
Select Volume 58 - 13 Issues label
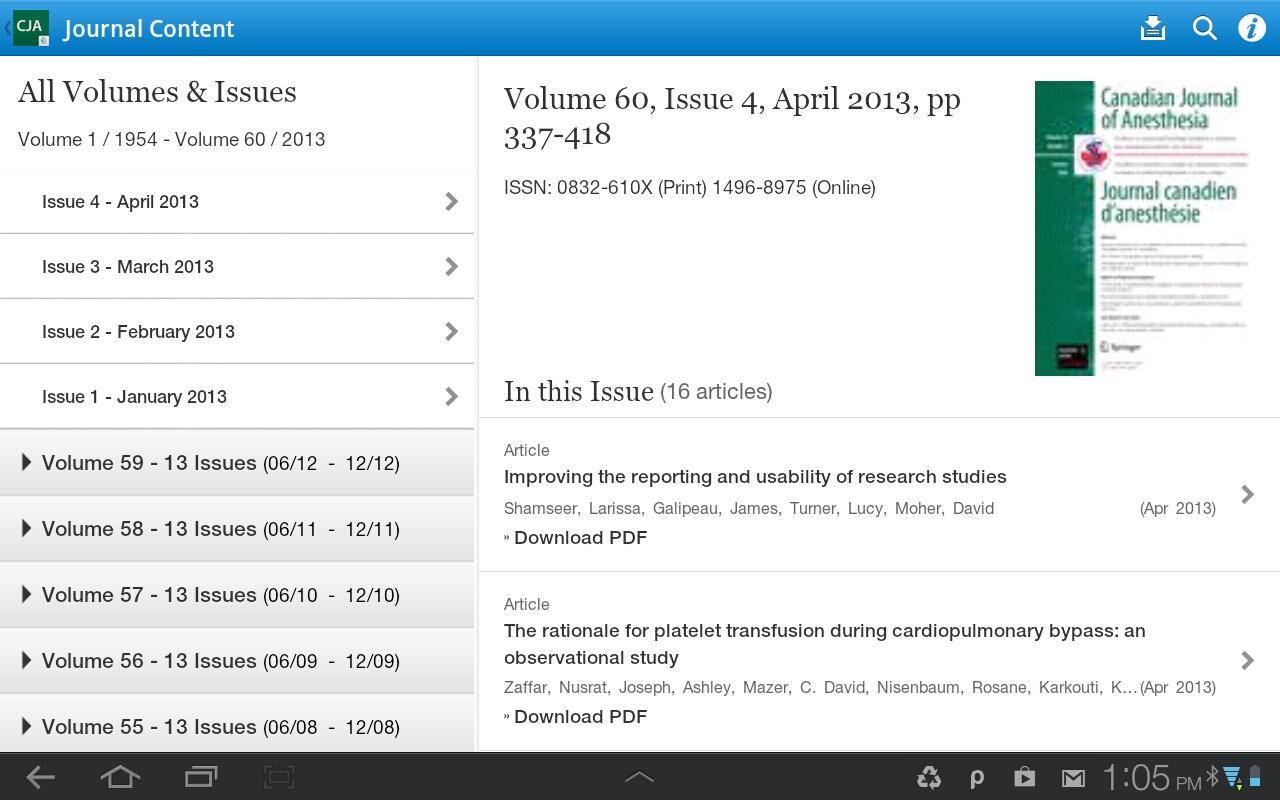[149, 529]
